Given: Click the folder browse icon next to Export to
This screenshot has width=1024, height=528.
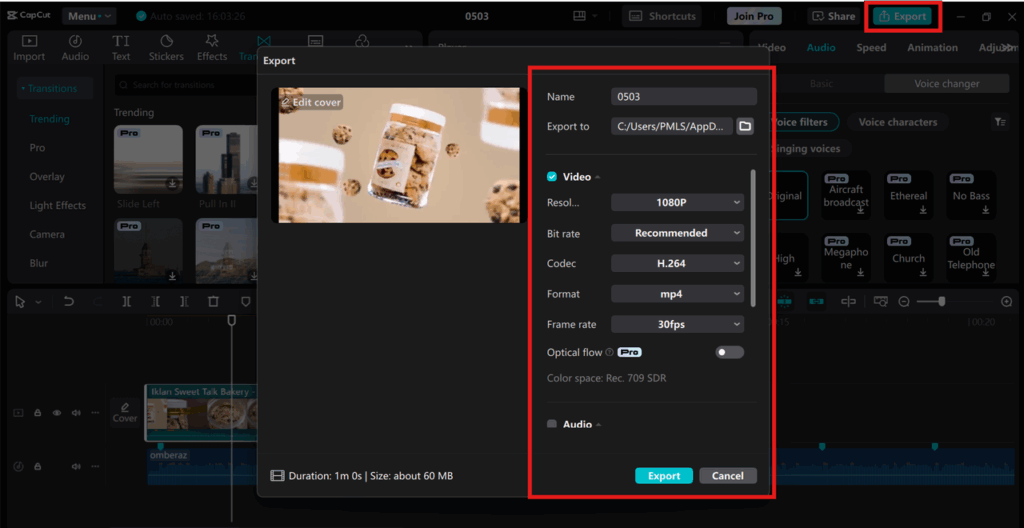Looking at the screenshot, I should (745, 126).
